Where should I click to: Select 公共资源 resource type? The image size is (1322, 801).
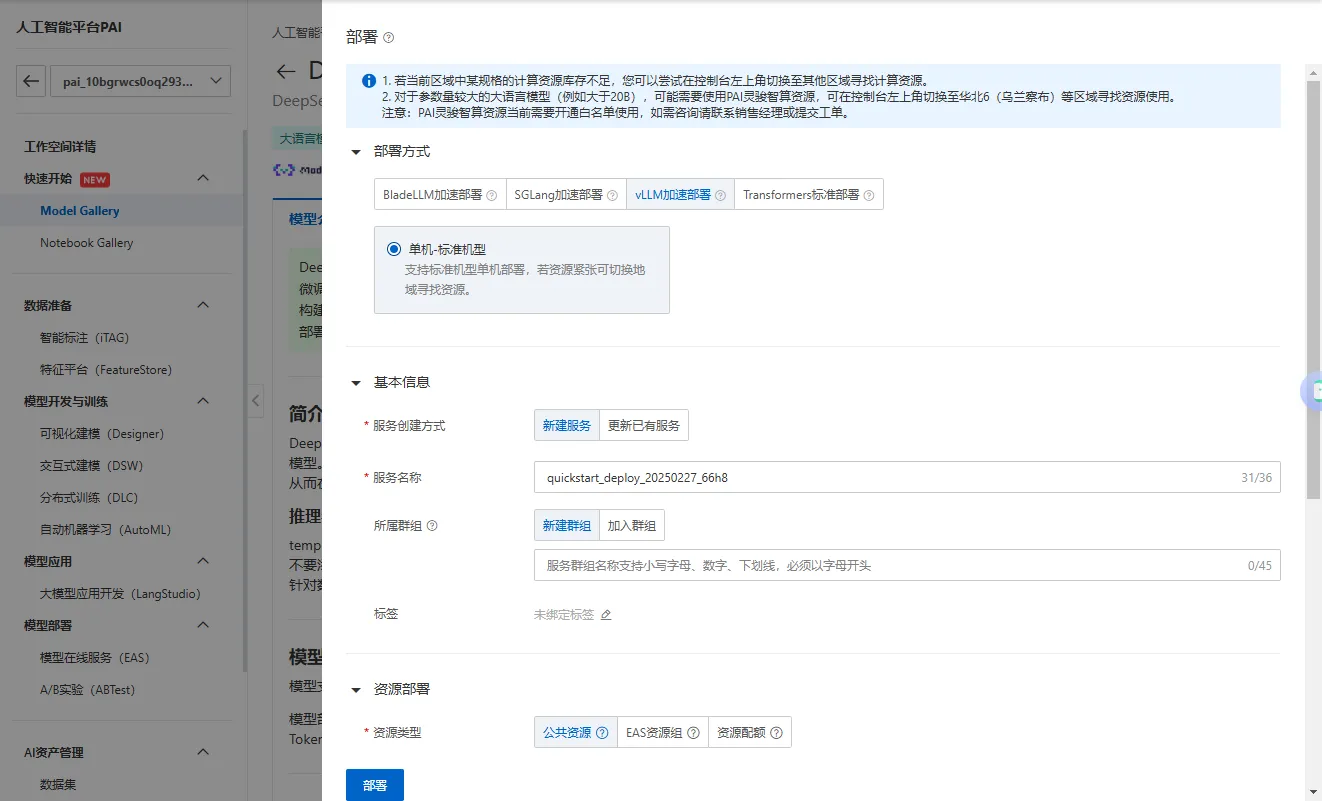[575, 733]
